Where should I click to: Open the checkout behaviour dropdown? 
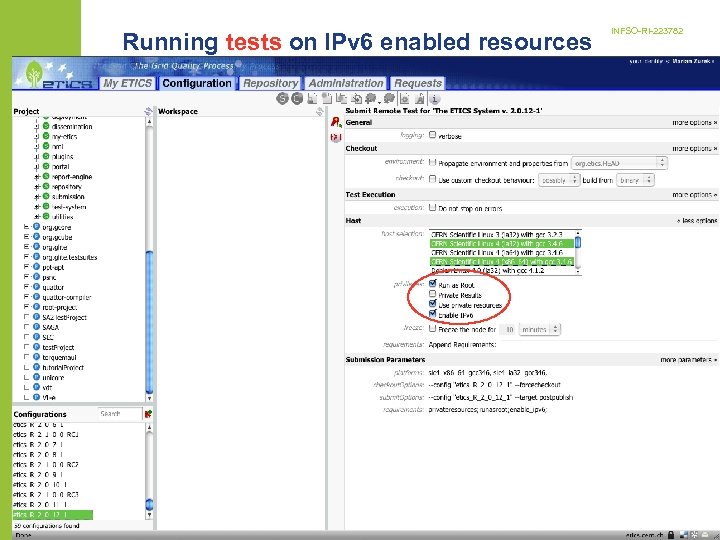559,180
